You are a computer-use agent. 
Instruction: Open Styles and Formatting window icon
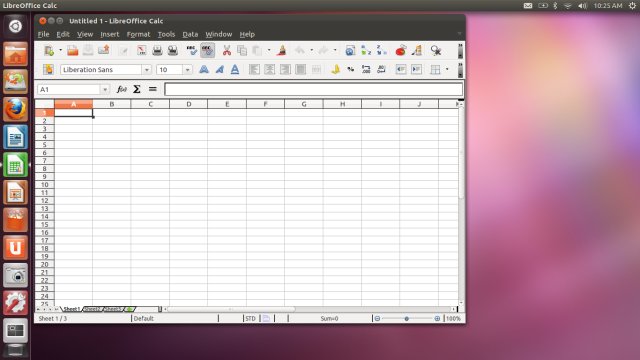coord(48,69)
